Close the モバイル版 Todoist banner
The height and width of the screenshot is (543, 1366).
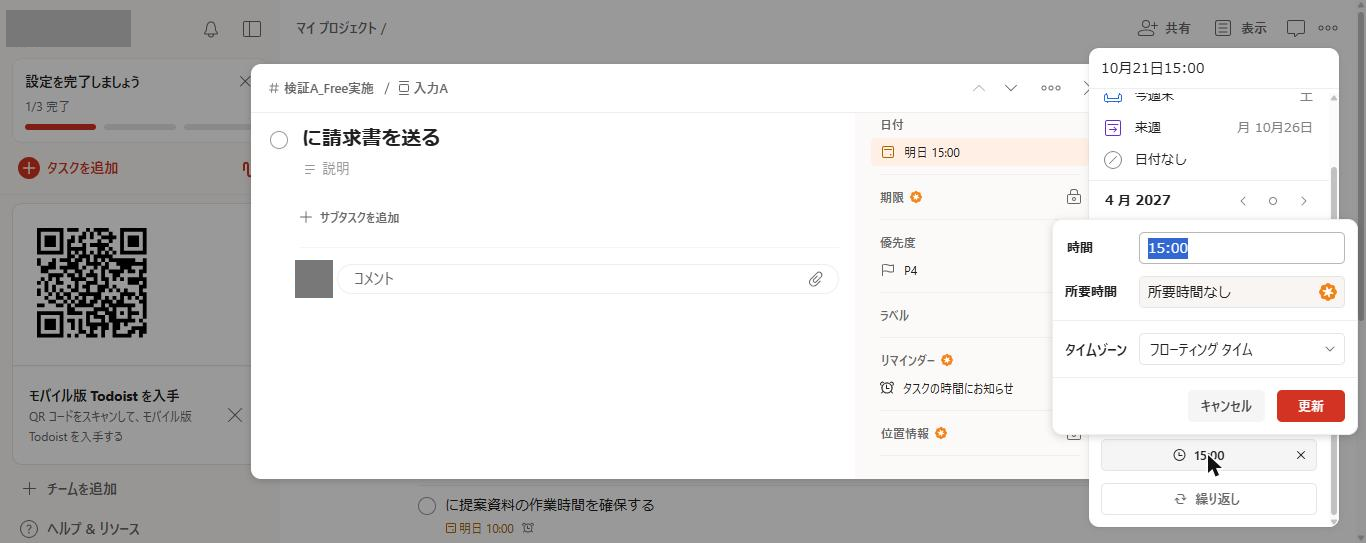[235, 415]
